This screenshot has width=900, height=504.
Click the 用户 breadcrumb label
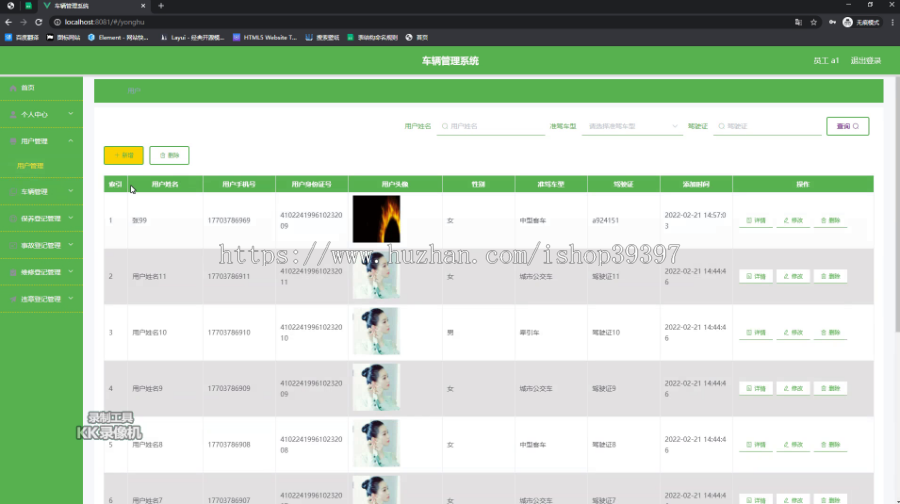click(134, 91)
